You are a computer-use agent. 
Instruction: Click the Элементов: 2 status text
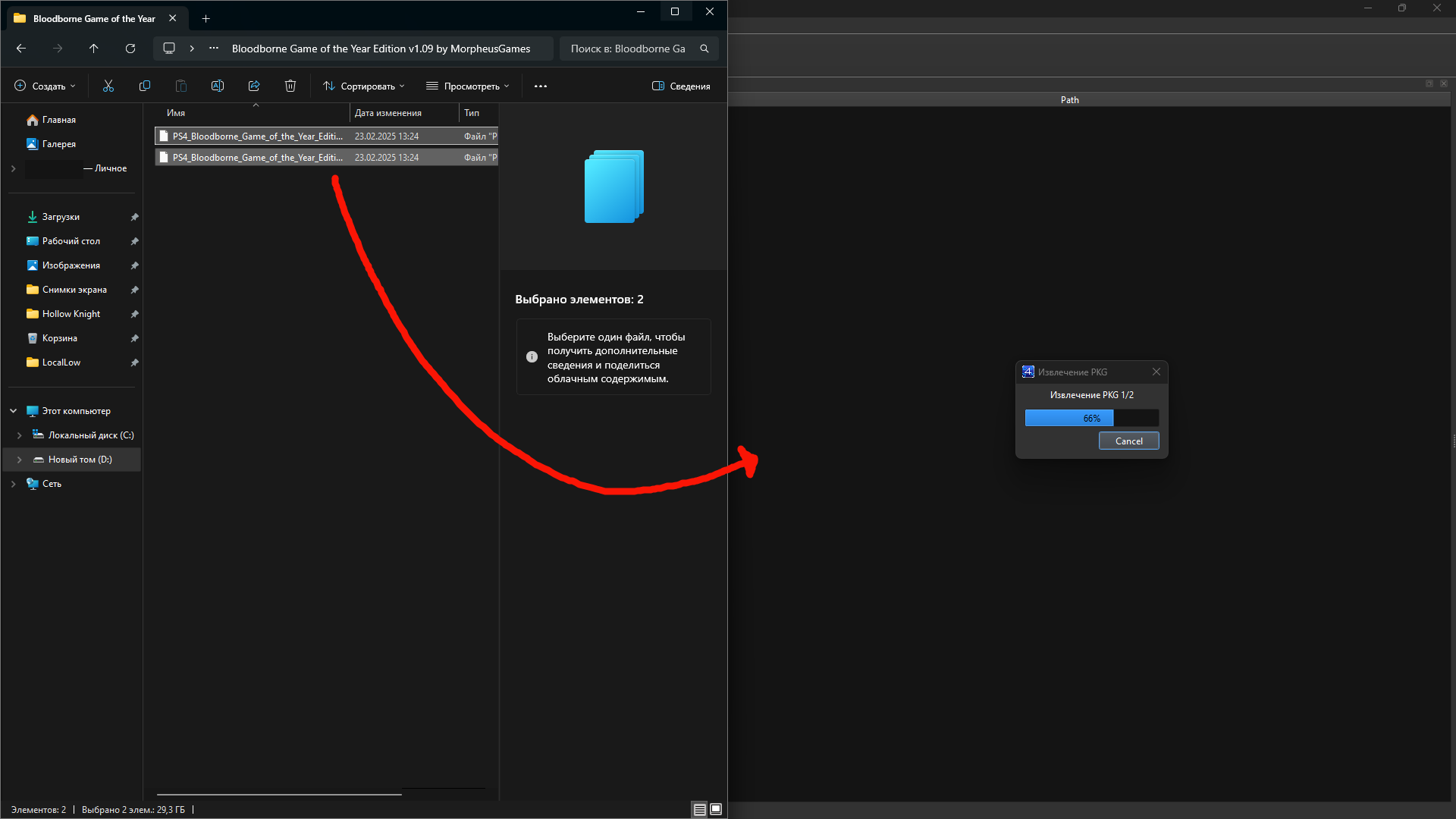pyautogui.click(x=39, y=810)
